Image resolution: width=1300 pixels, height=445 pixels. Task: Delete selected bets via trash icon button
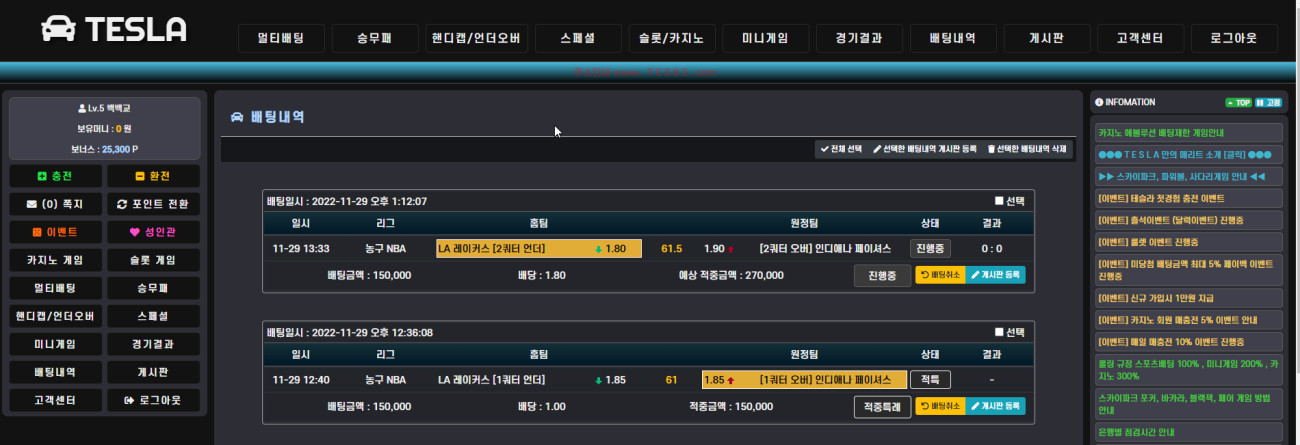click(1028, 149)
